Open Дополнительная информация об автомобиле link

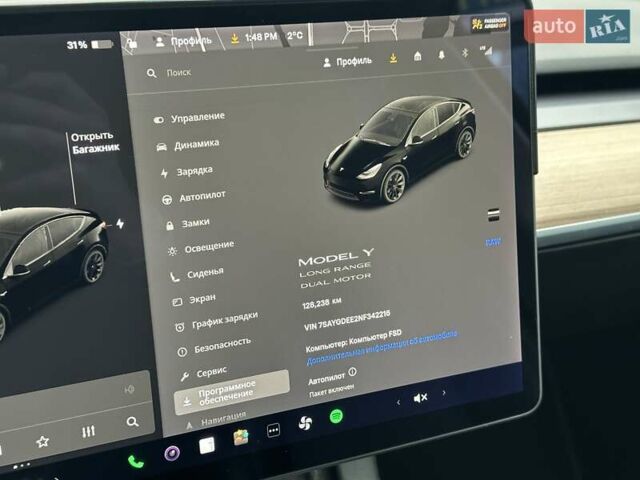[x=382, y=347]
